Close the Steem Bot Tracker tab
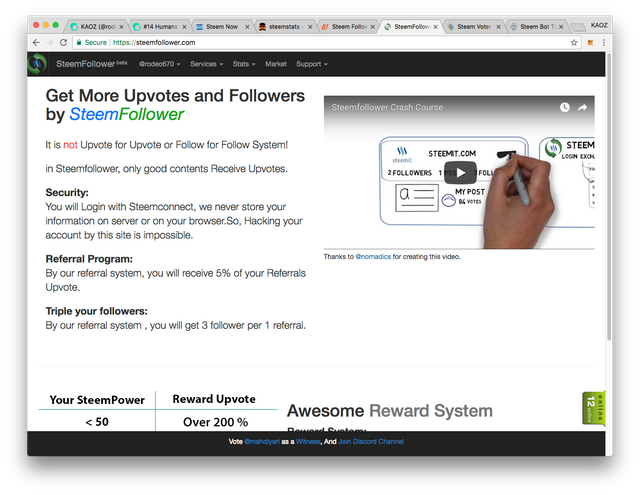640x495 pixels. pyautogui.click(x=561, y=27)
